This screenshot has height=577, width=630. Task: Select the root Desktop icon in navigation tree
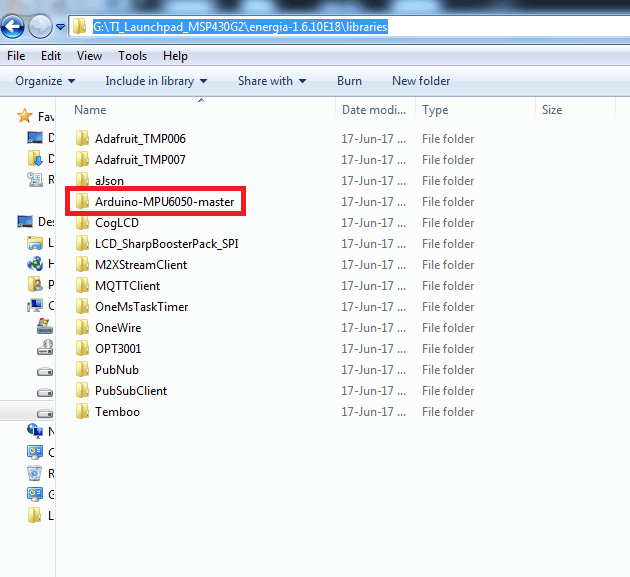[x=25, y=221]
